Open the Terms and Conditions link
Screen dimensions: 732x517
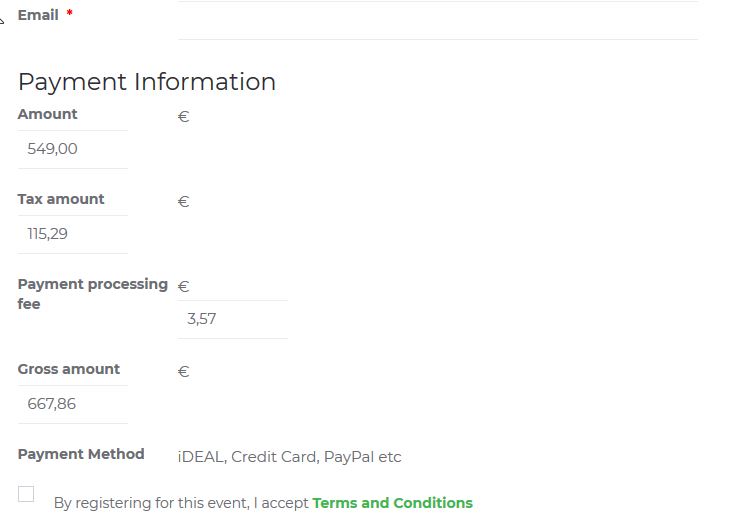[392, 503]
